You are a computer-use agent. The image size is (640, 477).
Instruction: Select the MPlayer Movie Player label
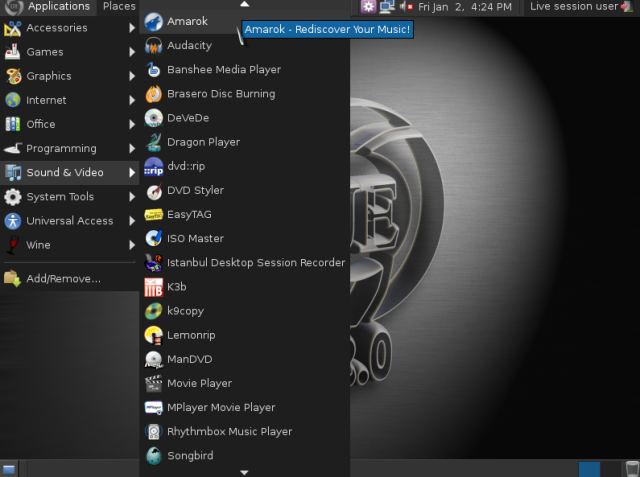(221, 408)
